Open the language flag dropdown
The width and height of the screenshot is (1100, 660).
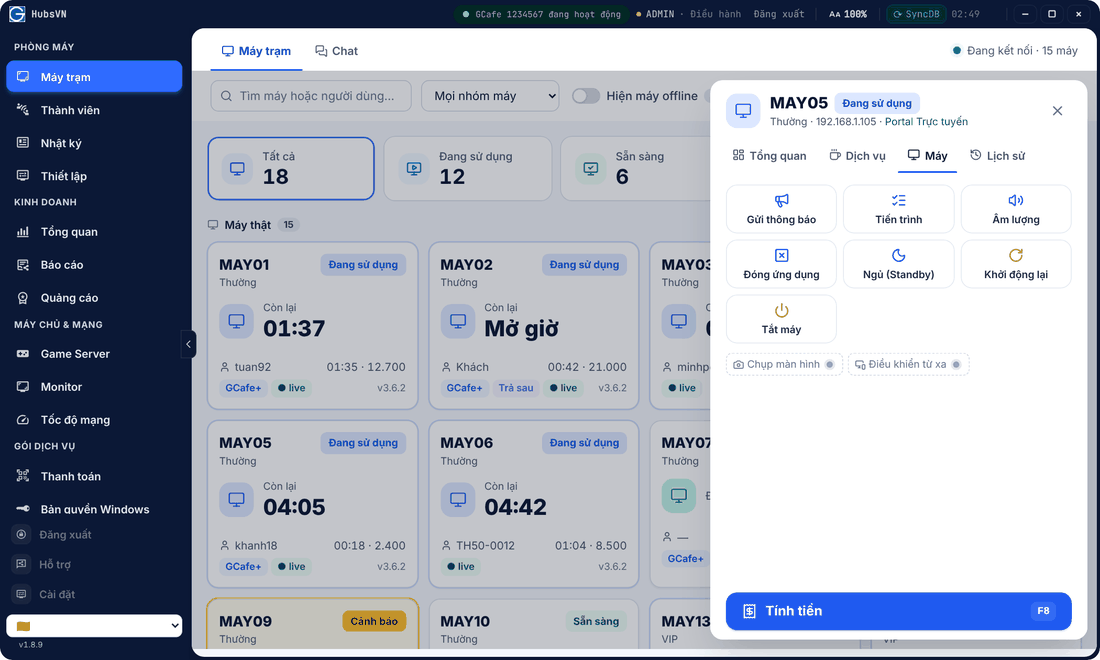point(94,626)
